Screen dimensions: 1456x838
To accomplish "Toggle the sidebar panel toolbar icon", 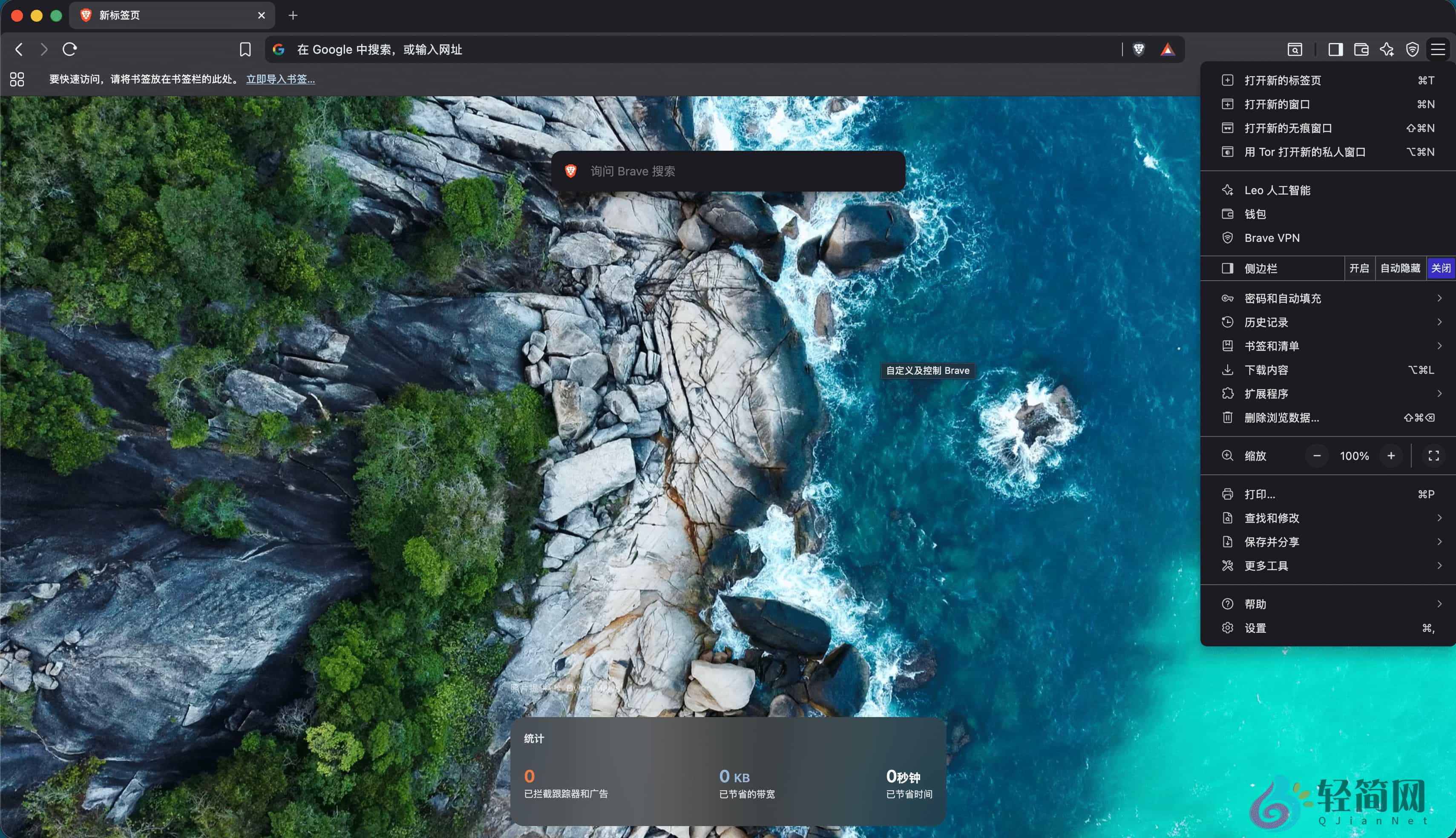I will (1336, 49).
